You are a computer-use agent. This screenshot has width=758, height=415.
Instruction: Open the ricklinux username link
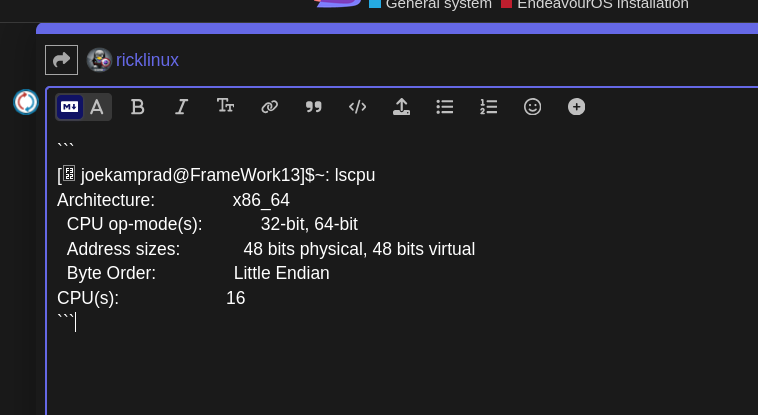pos(147,60)
